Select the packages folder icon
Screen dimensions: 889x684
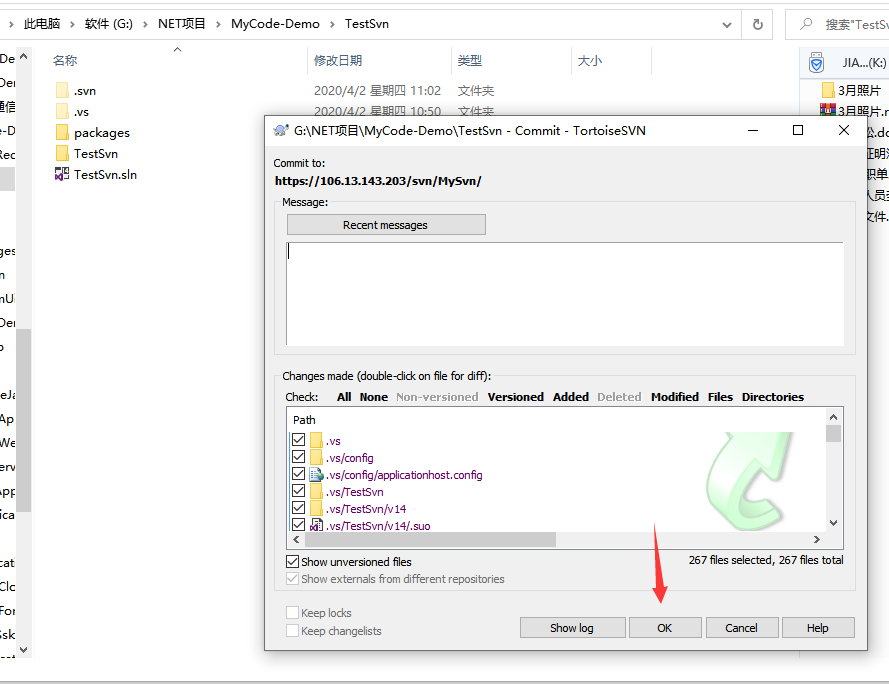[62, 132]
